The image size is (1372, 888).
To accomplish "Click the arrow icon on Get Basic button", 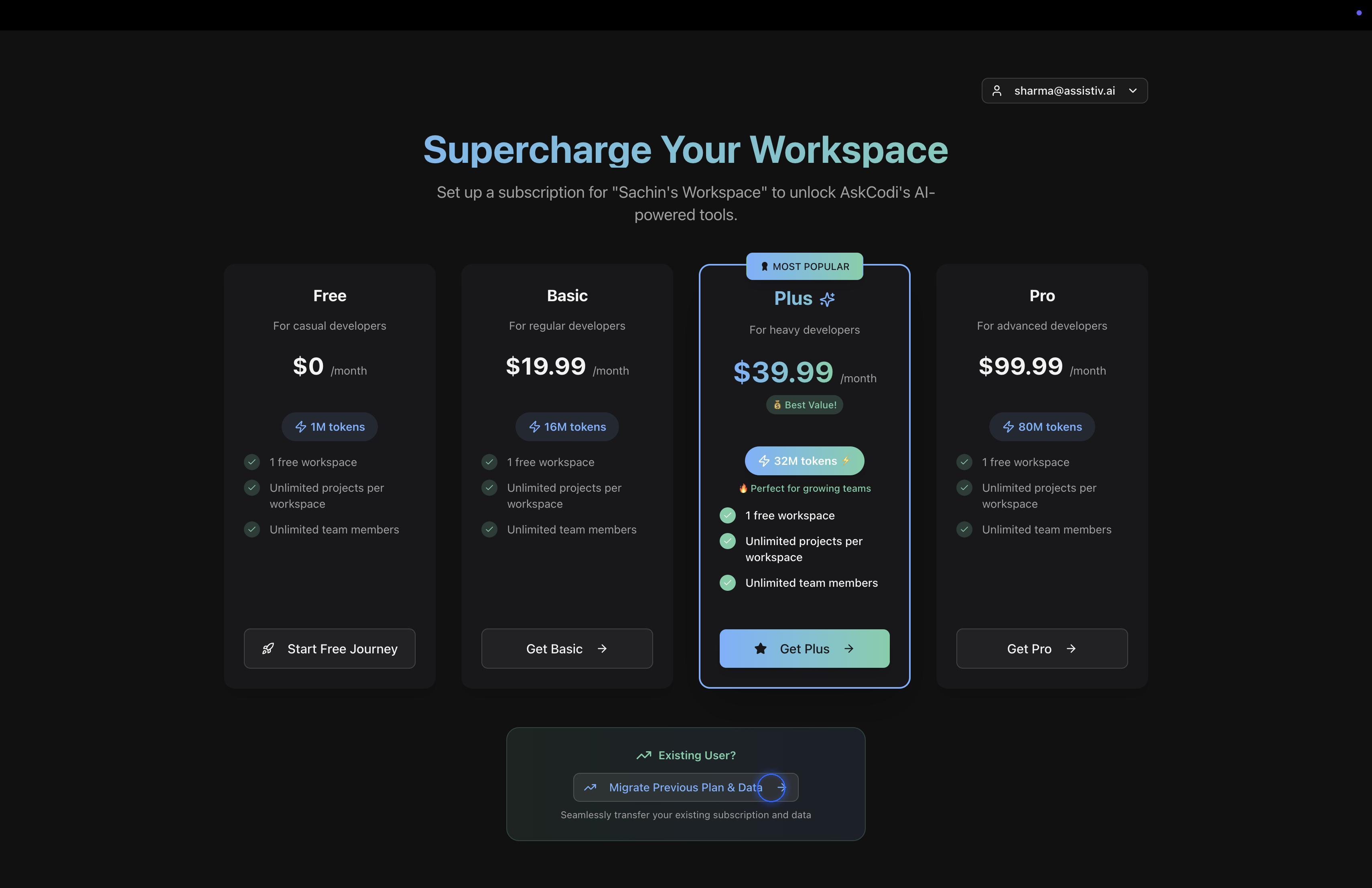I will pyautogui.click(x=602, y=649).
